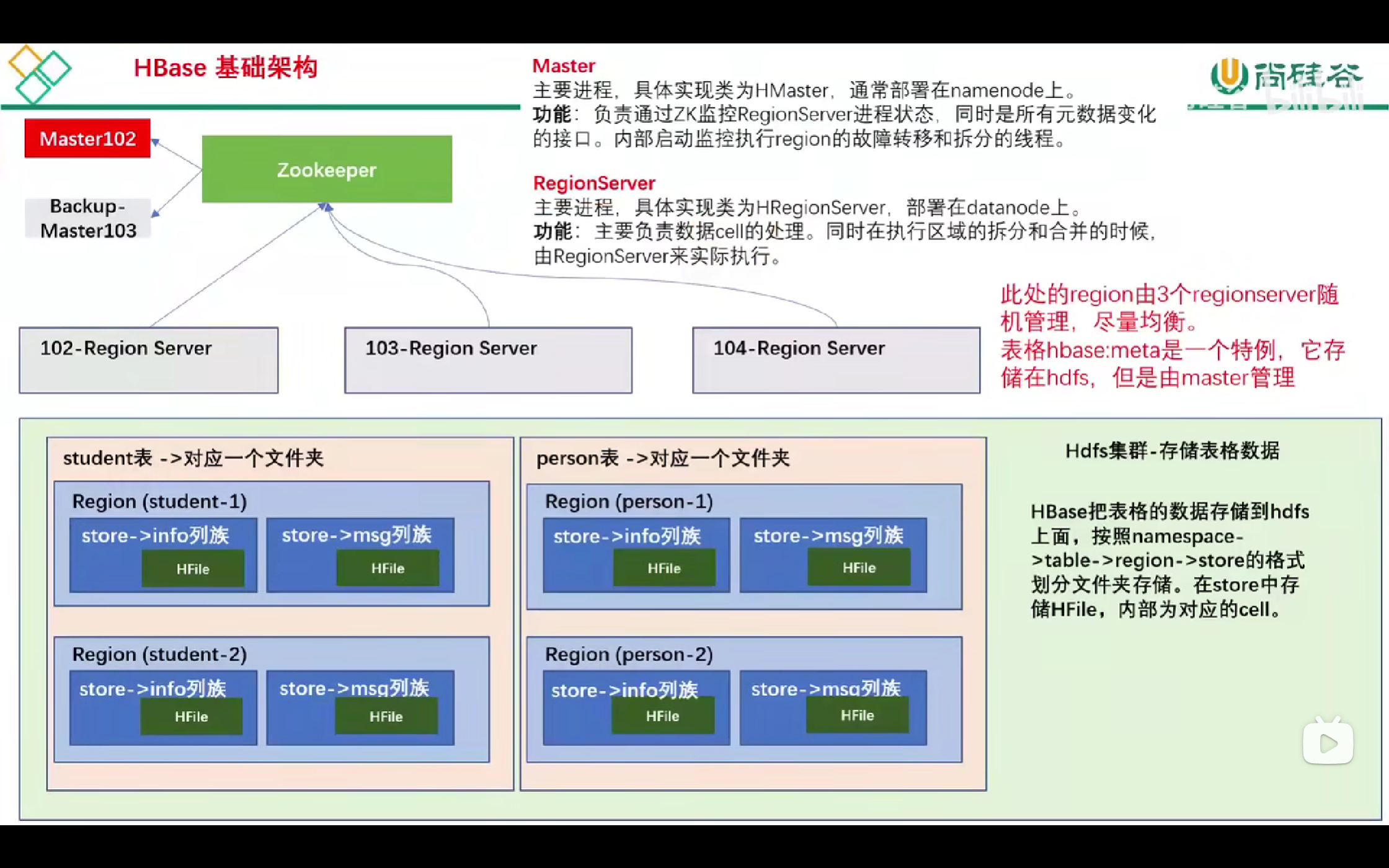
Task: Click the Region (person-1) label
Action: tap(629, 501)
